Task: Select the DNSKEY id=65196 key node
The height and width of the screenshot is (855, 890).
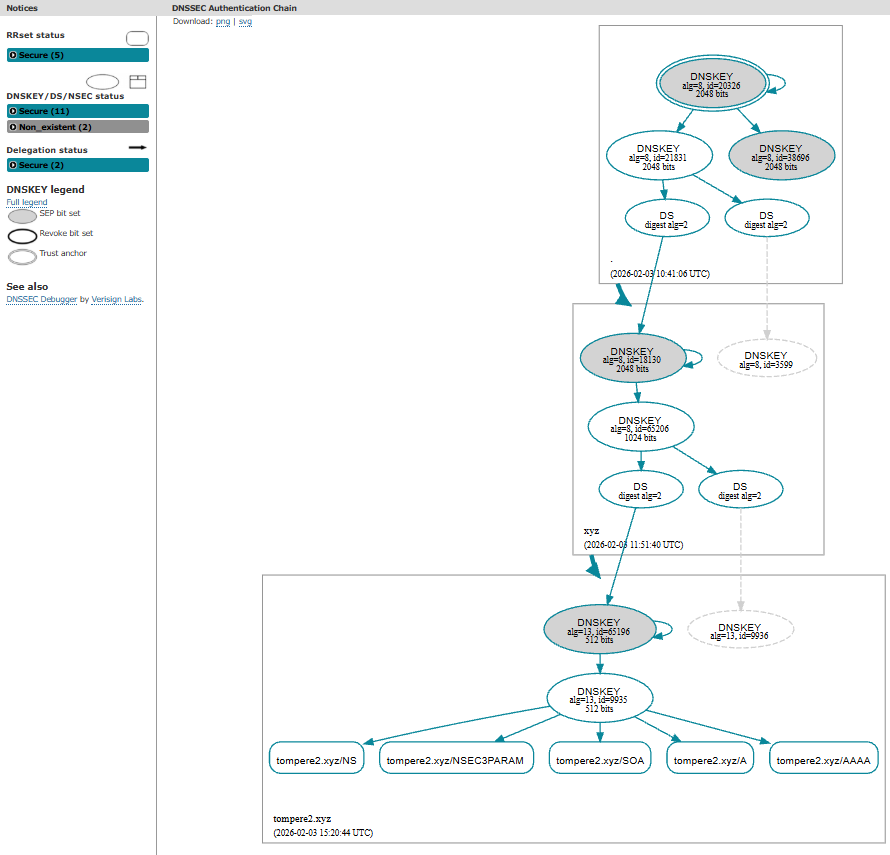Action: pos(598,630)
